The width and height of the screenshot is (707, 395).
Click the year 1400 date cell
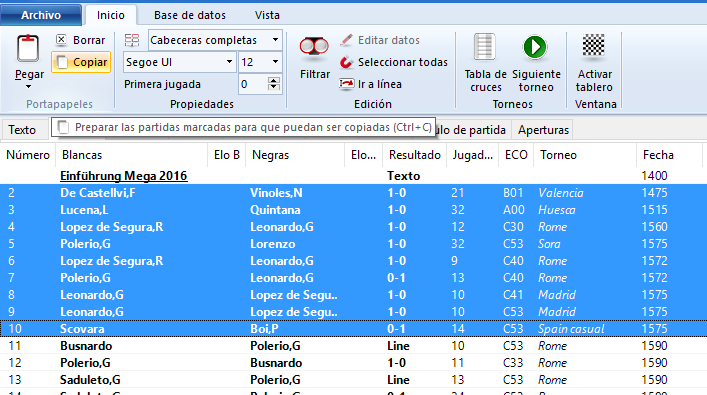tap(654, 176)
